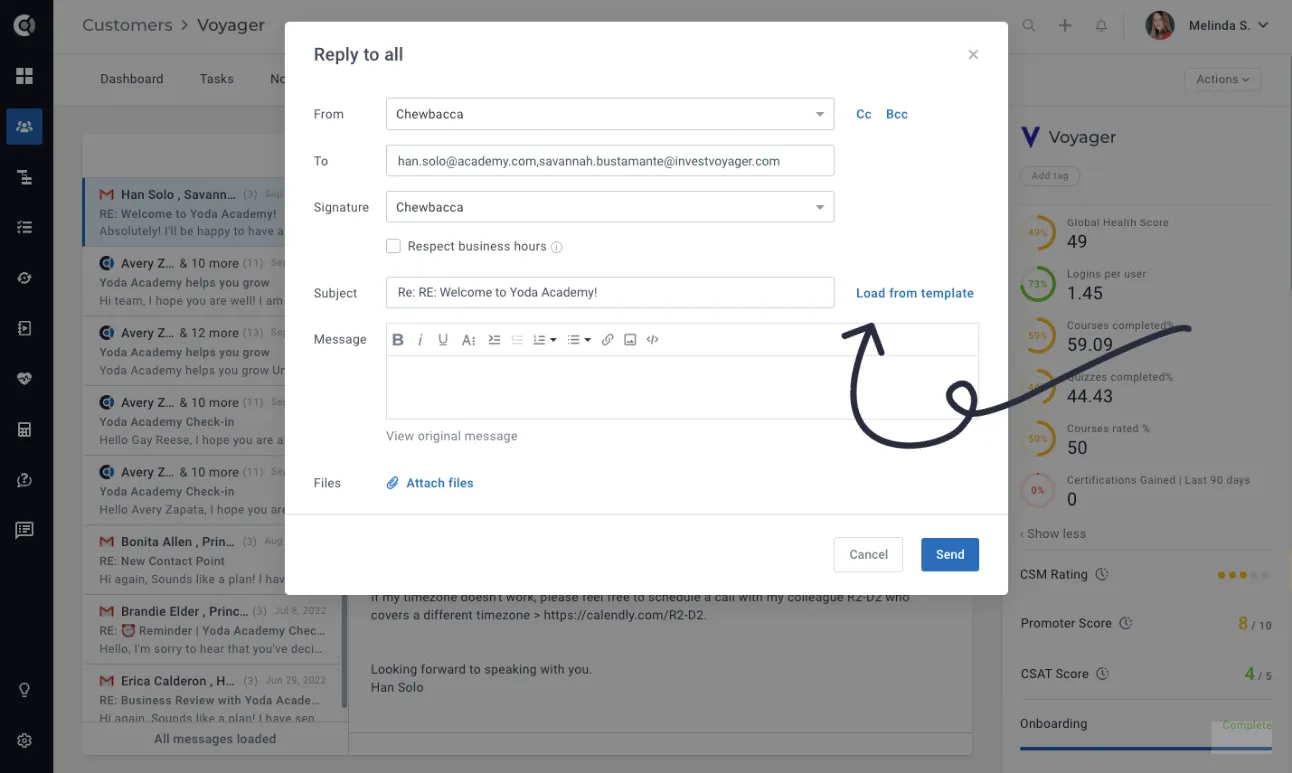Apply underline formatting in message editor
Viewport: 1292px width, 773px height.
443,340
